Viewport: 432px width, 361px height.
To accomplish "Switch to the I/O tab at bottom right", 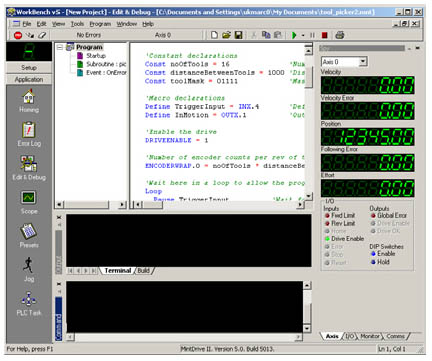I will [x=349, y=336].
